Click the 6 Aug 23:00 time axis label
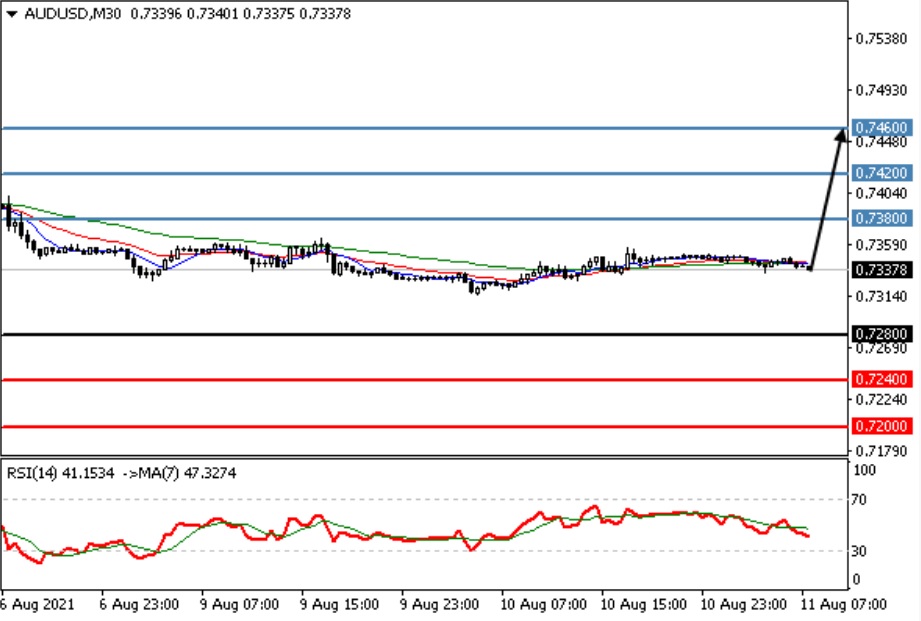The width and height of the screenshot is (921, 621). click(x=139, y=604)
